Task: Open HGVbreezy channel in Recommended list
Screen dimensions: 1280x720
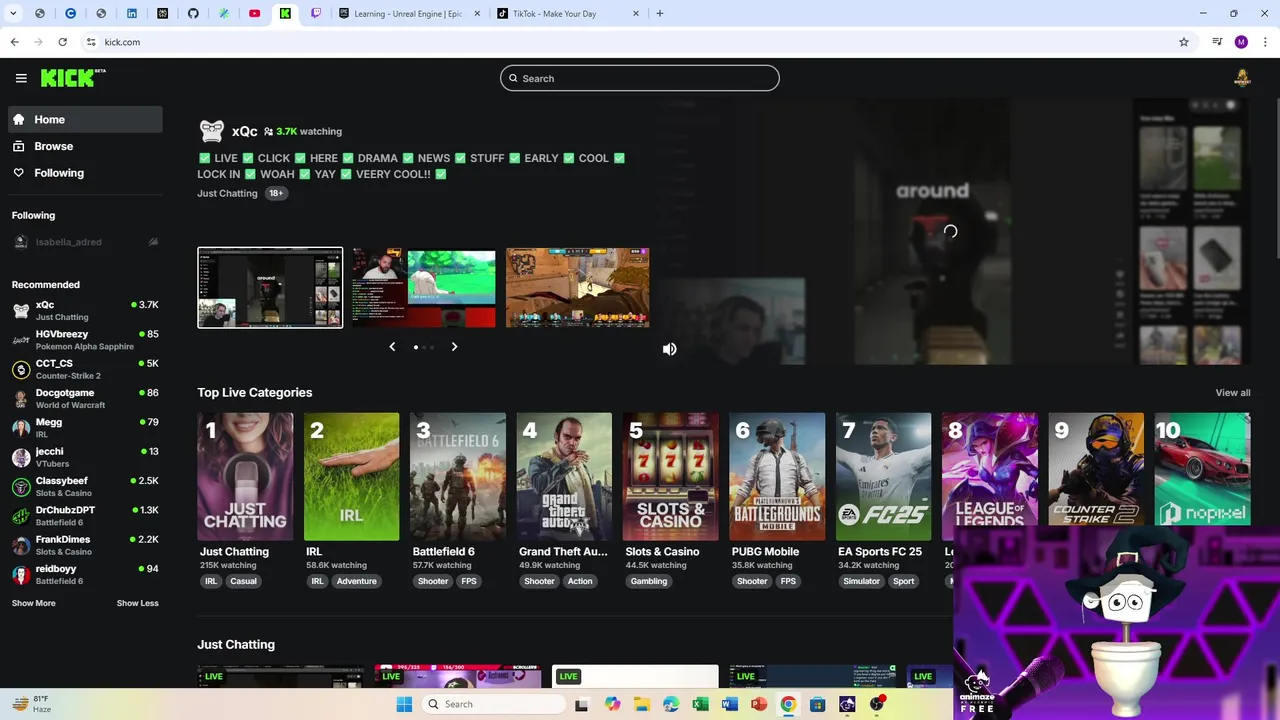Action: (x=85, y=340)
